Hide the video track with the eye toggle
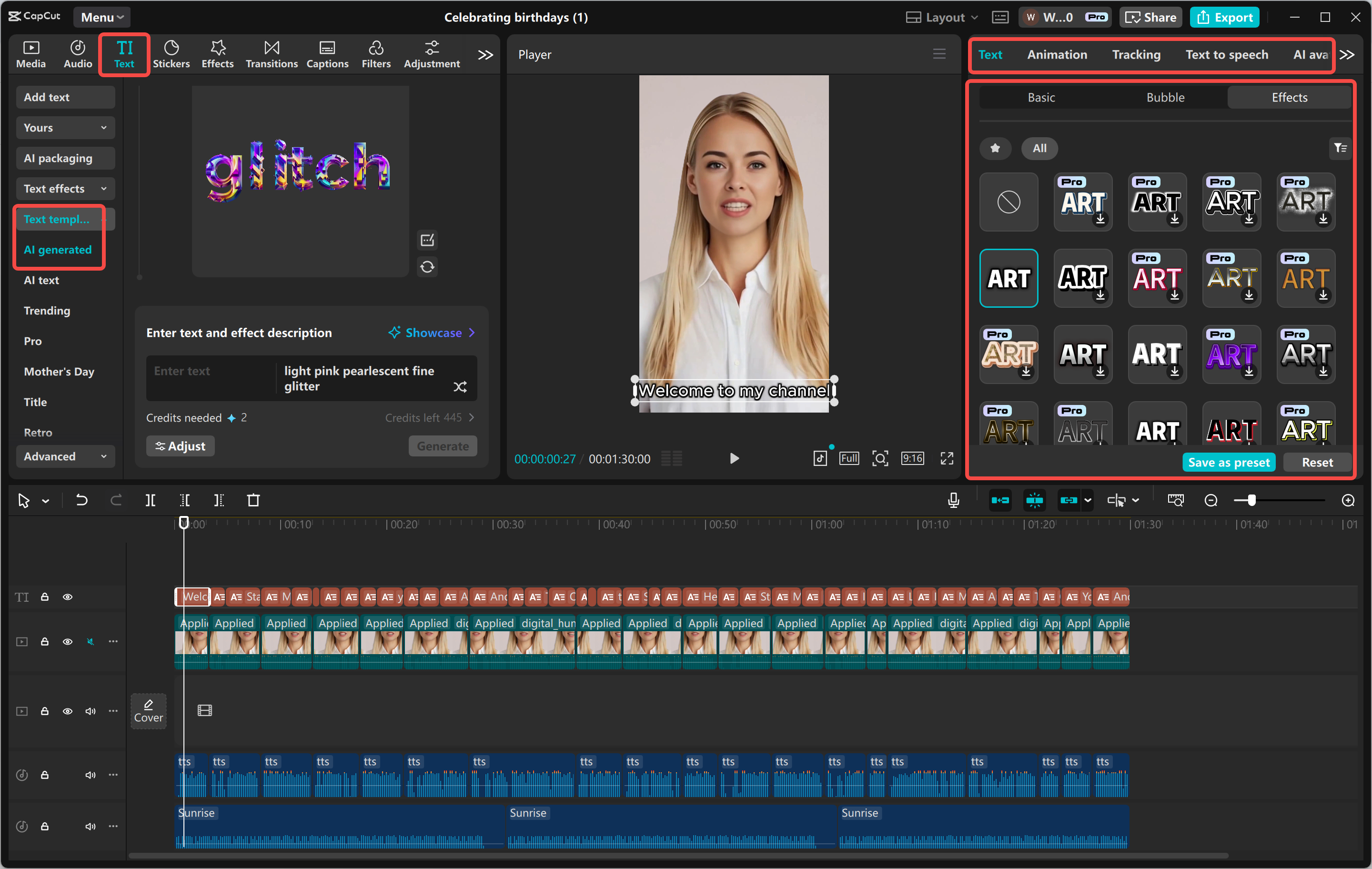Screen dimensions: 1372x869 (68, 642)
